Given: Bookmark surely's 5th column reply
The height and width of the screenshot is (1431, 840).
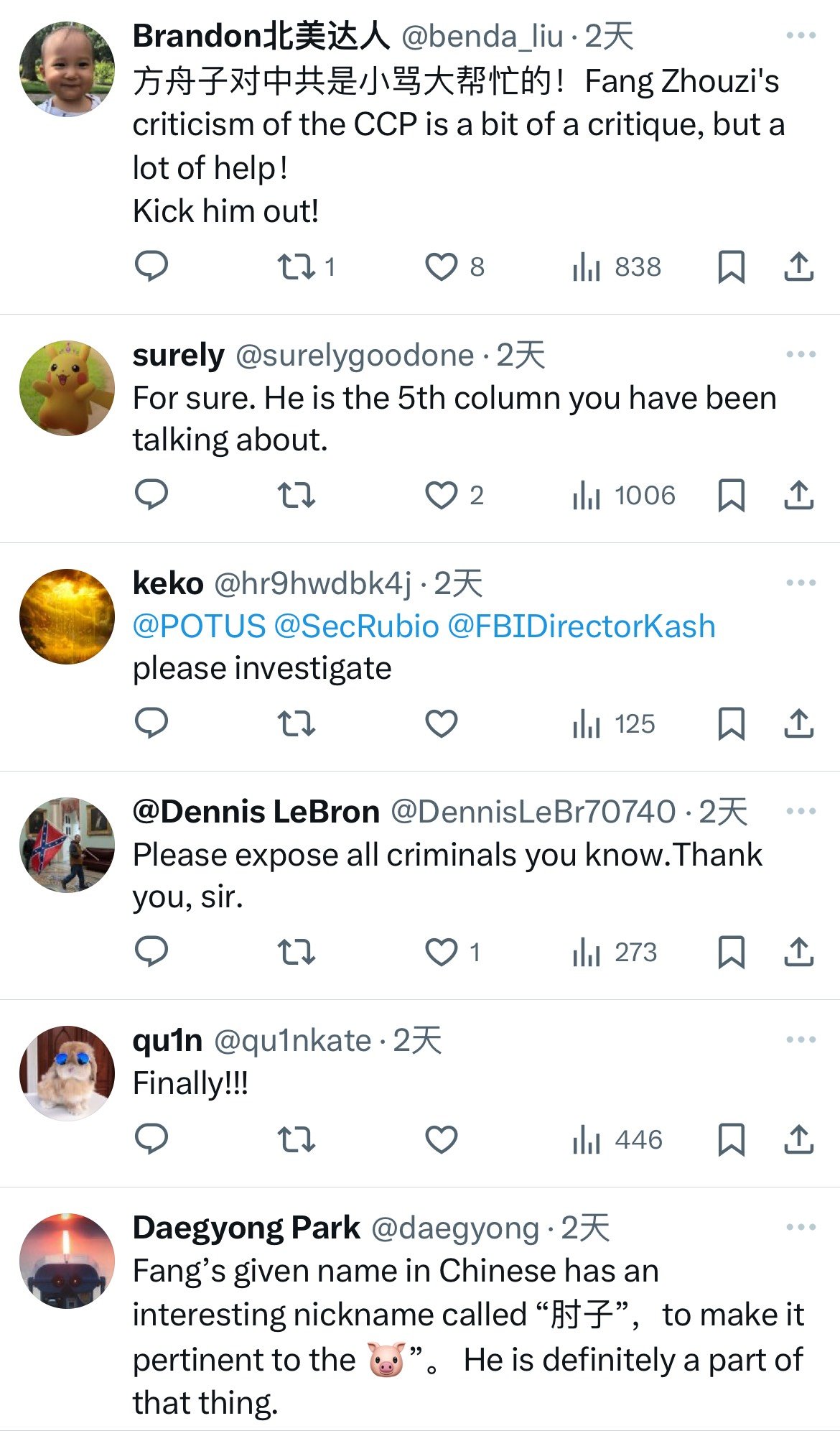Looking at the screenshot, I should click(x=731, y=496).
